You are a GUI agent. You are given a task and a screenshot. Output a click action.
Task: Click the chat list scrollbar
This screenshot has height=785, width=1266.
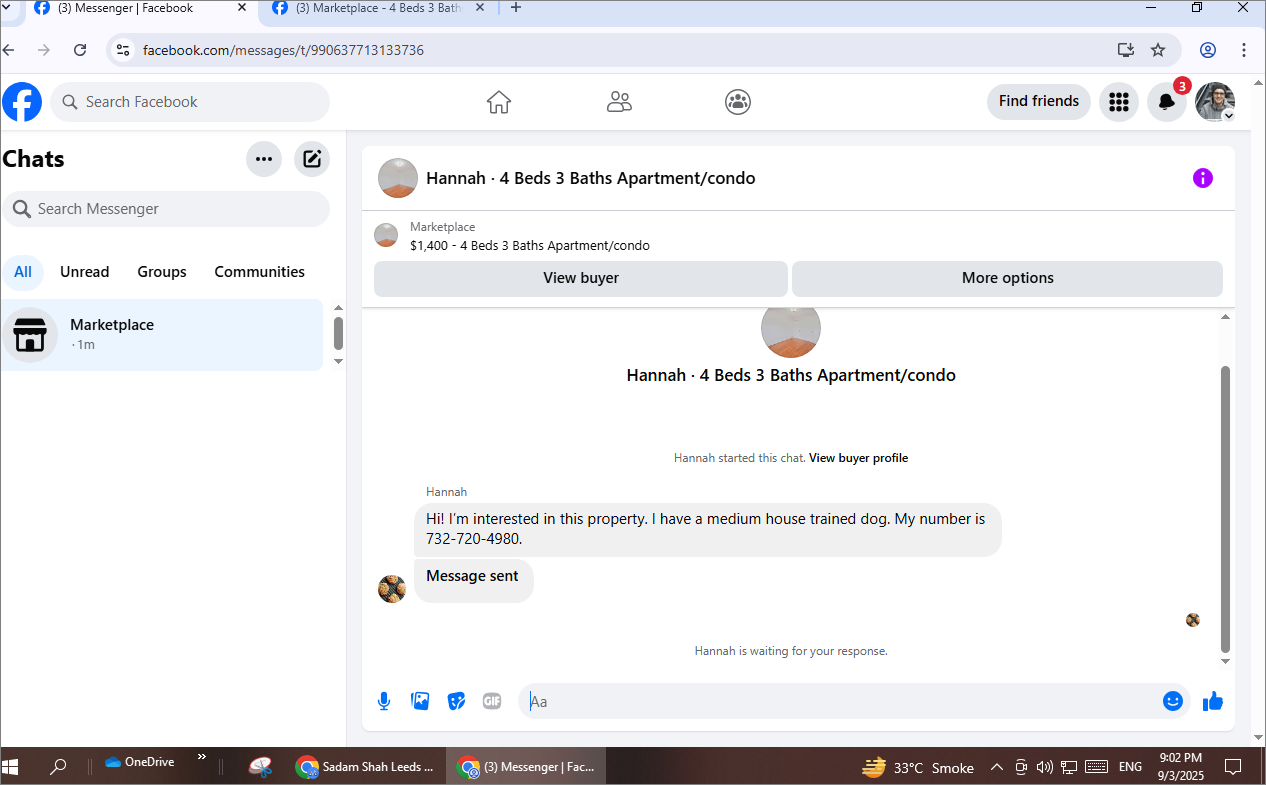[338, 334]
